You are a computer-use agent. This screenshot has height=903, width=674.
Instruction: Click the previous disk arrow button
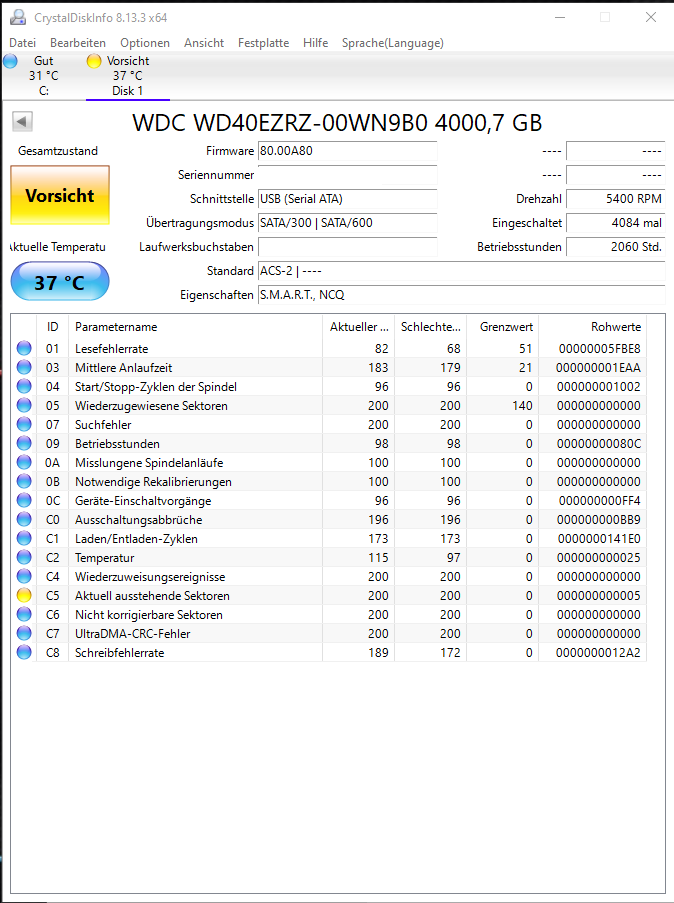(x=22, y=122)
